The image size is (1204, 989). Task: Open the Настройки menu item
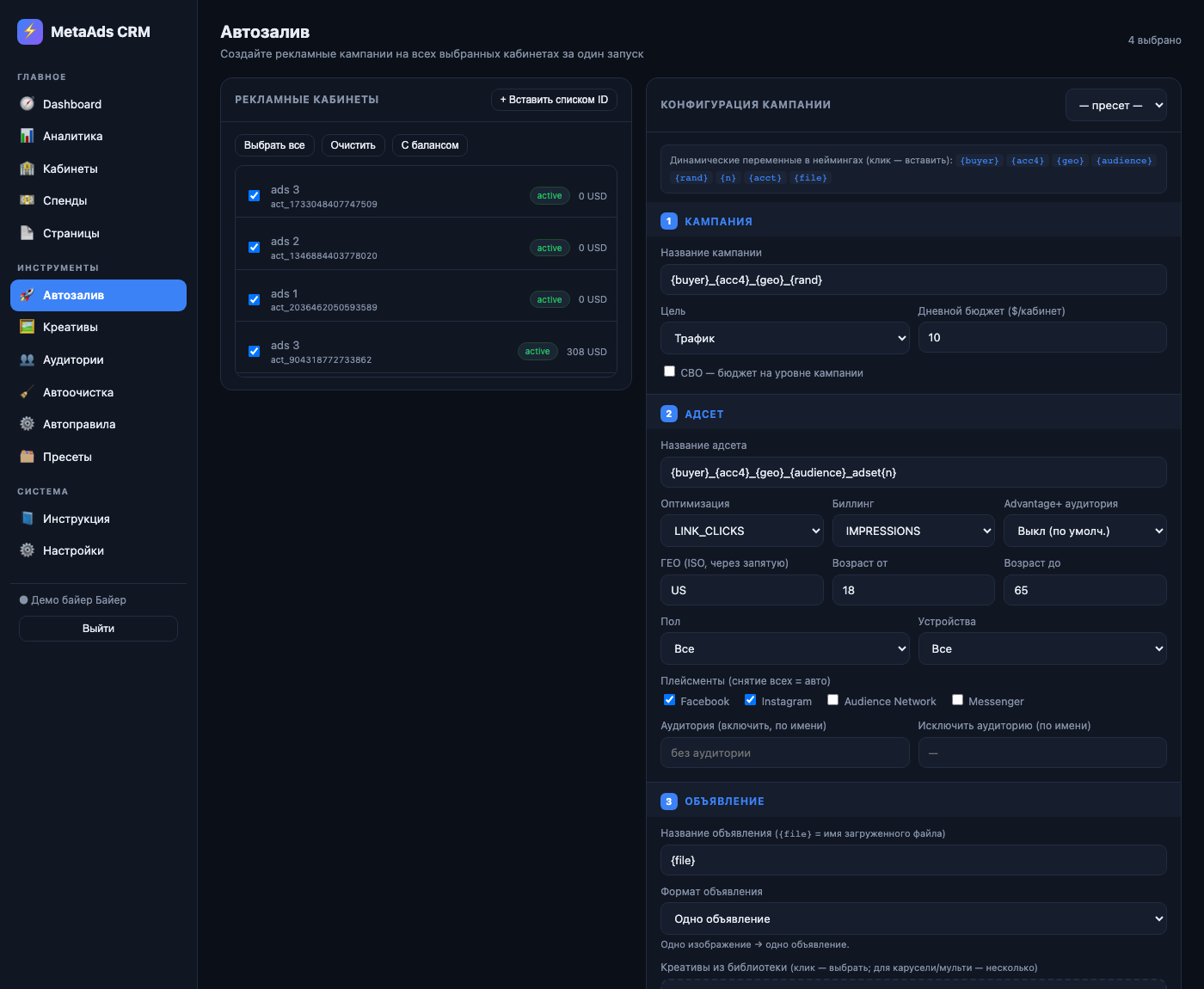(98, 550)
